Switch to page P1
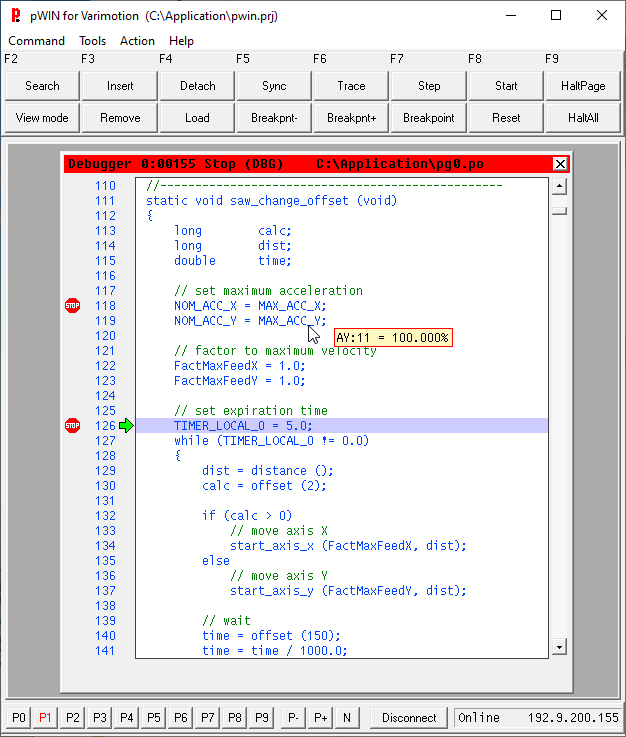 coord(46,718)
